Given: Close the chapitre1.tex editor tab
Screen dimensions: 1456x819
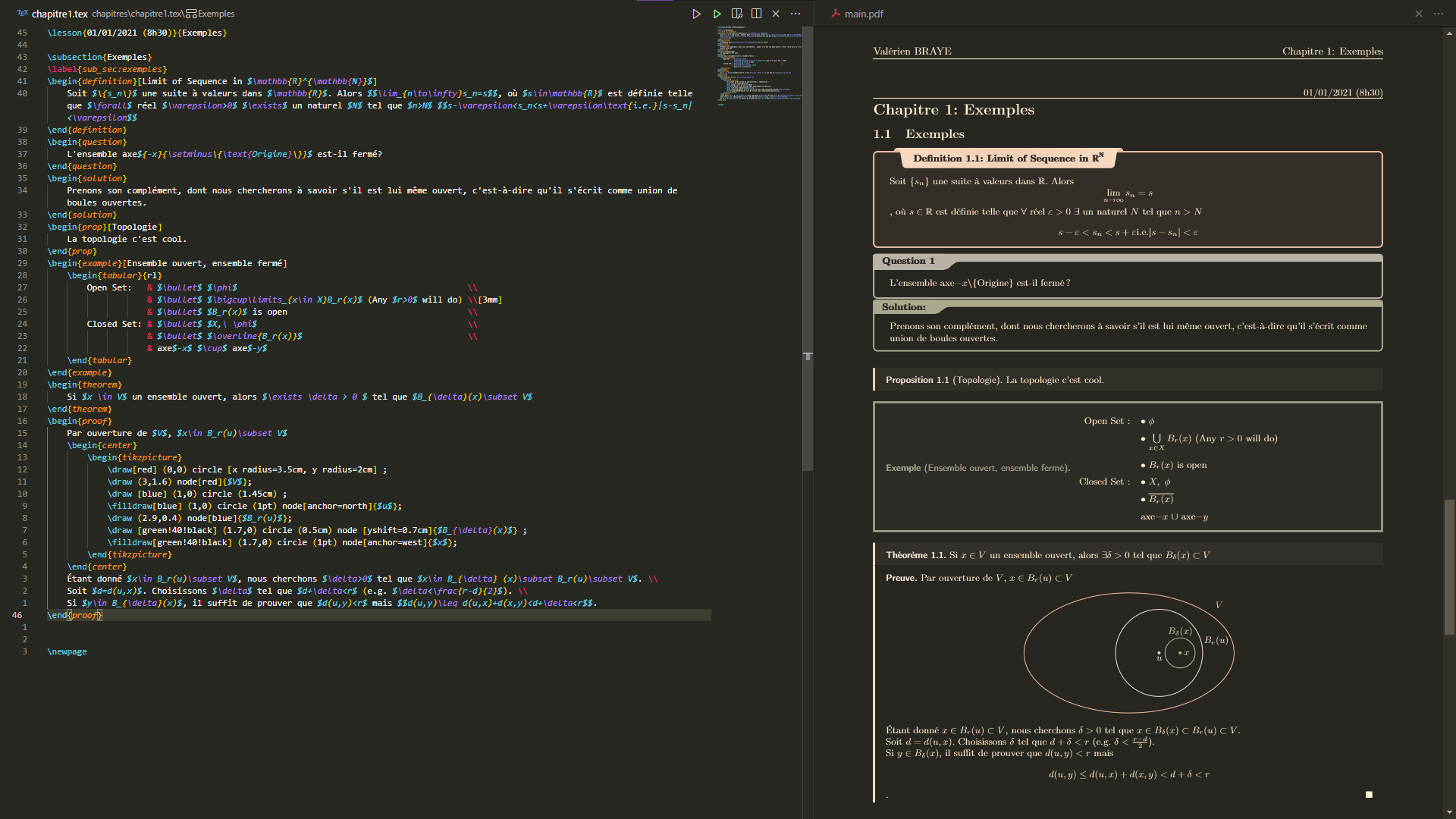Looking at the screenshot, I should (x=776, y=14).
